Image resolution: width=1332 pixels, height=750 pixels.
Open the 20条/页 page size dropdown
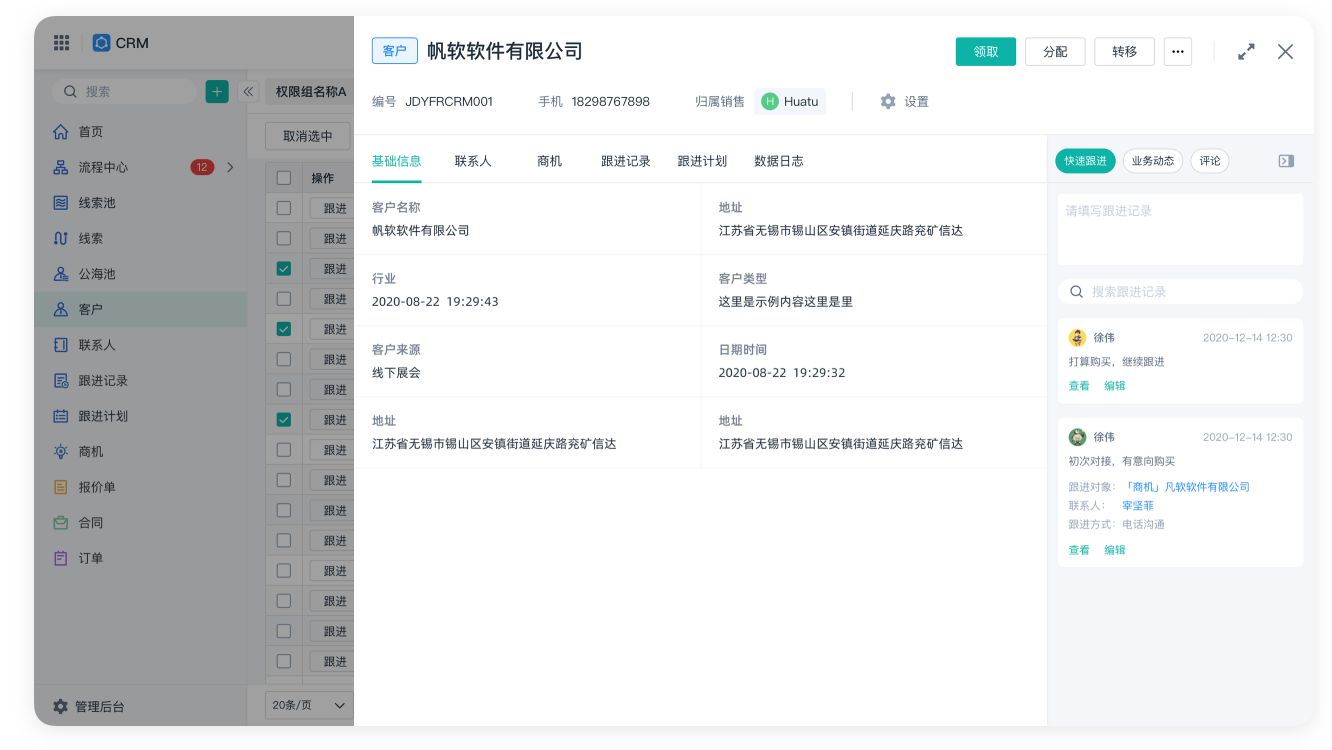(309, 705)
